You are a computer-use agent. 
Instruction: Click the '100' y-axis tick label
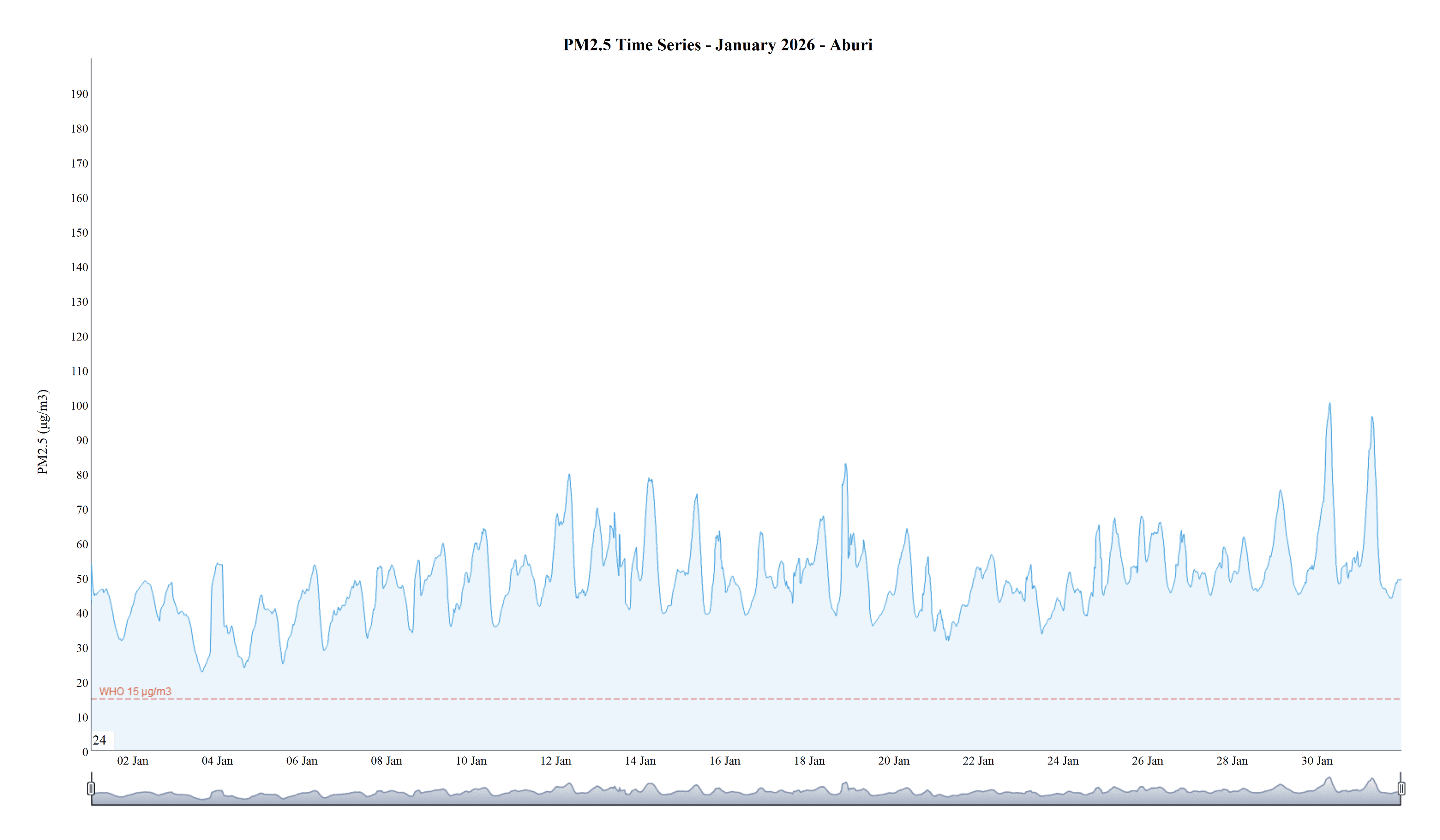pyautogui.click(x=79, y=406)
